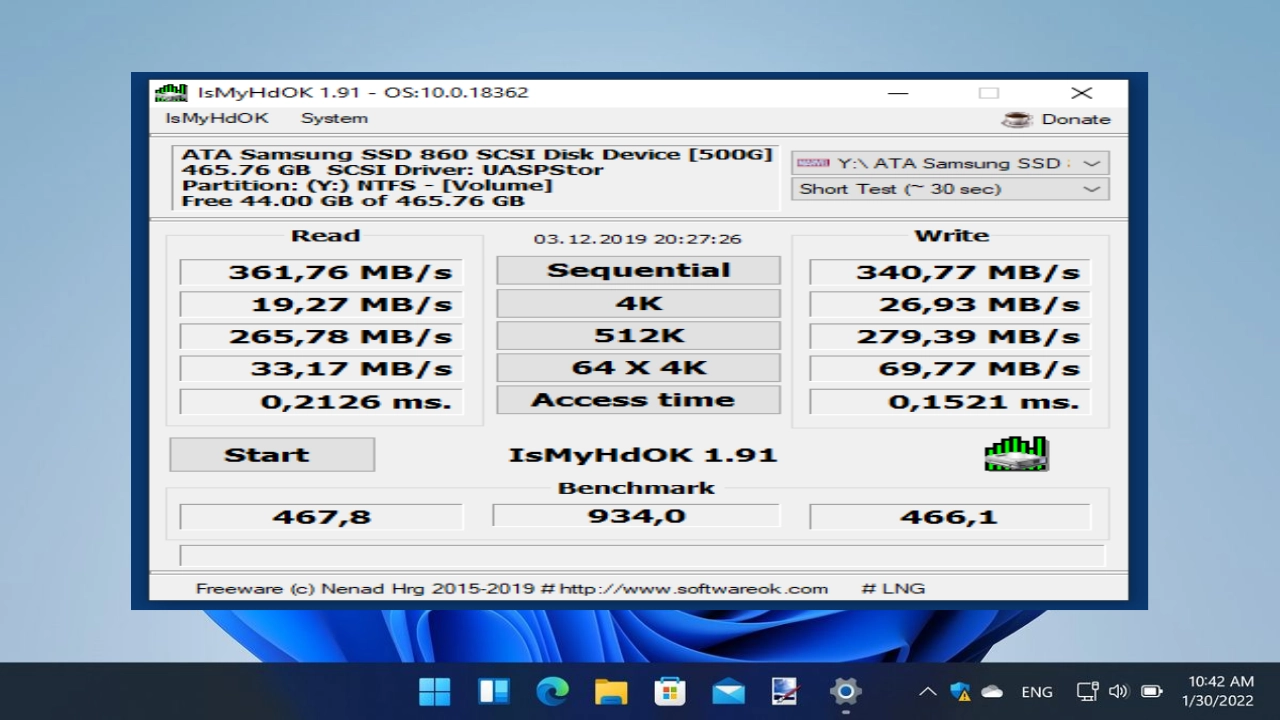
Task: Click the 64 X 4K test button
Action: tap(638, 367)
